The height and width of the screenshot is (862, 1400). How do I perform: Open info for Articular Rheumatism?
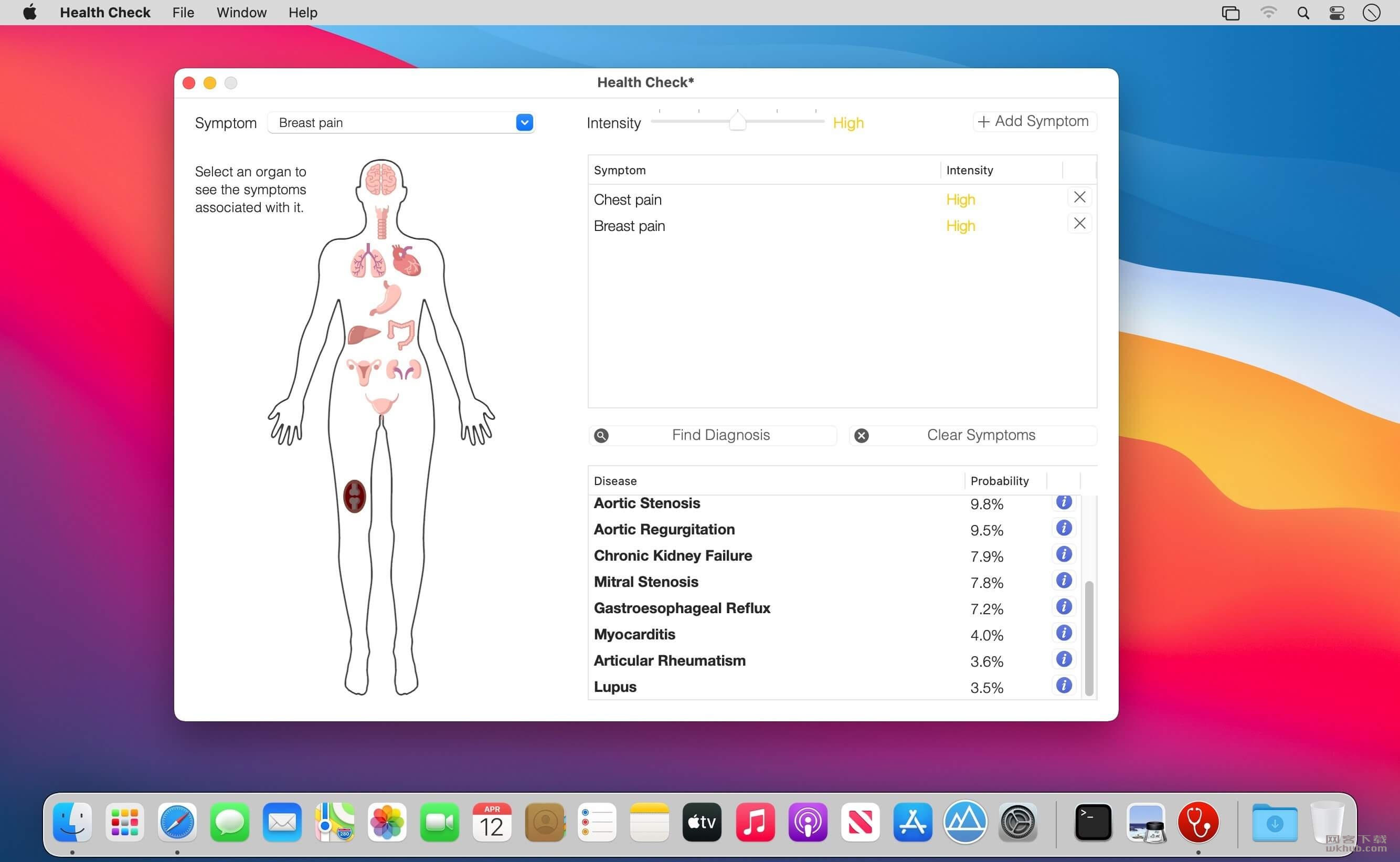pyautogui.click(x=1063, y=659)
